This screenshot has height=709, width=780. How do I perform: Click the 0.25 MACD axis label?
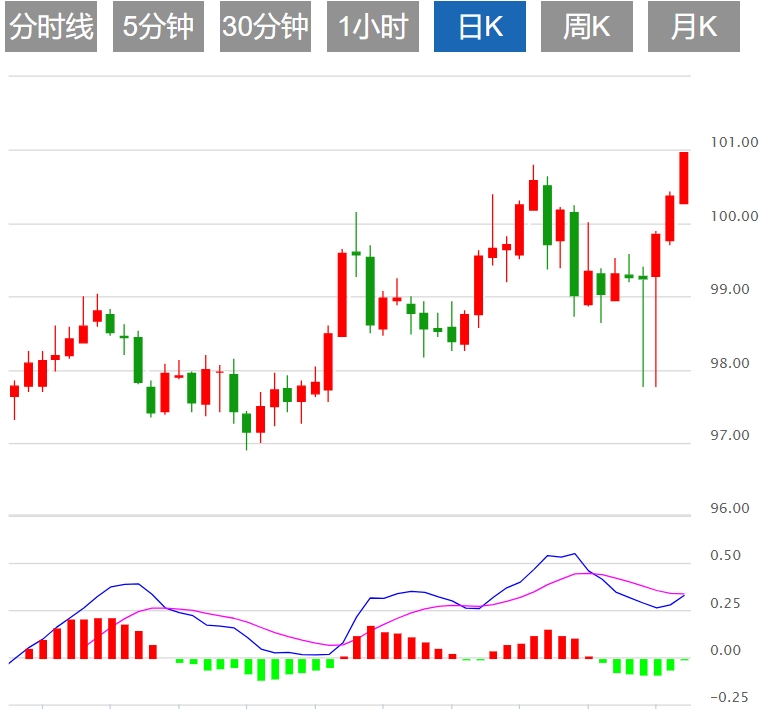coord(725,603)
